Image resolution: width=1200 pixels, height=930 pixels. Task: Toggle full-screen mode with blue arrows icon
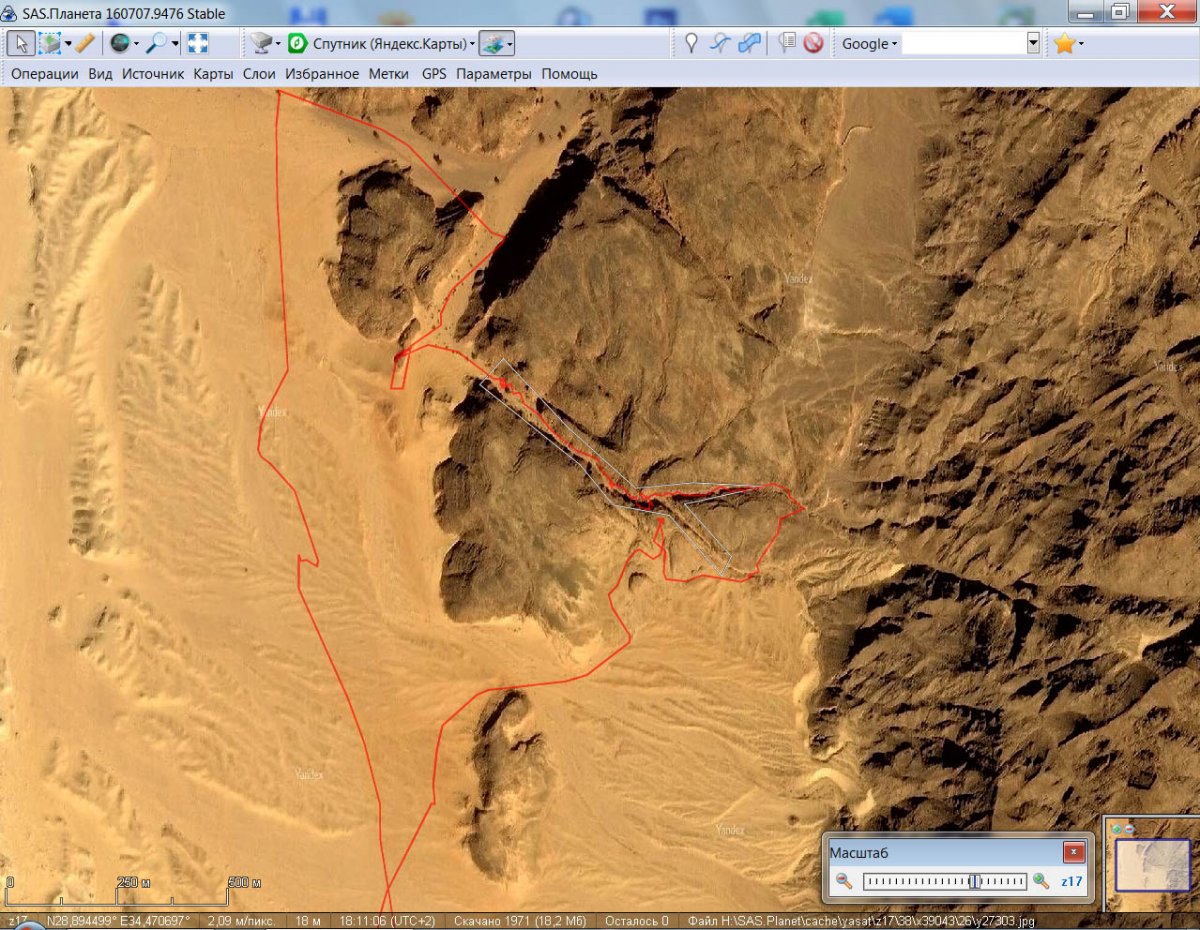pyautogui.click(x=197, y=43)
